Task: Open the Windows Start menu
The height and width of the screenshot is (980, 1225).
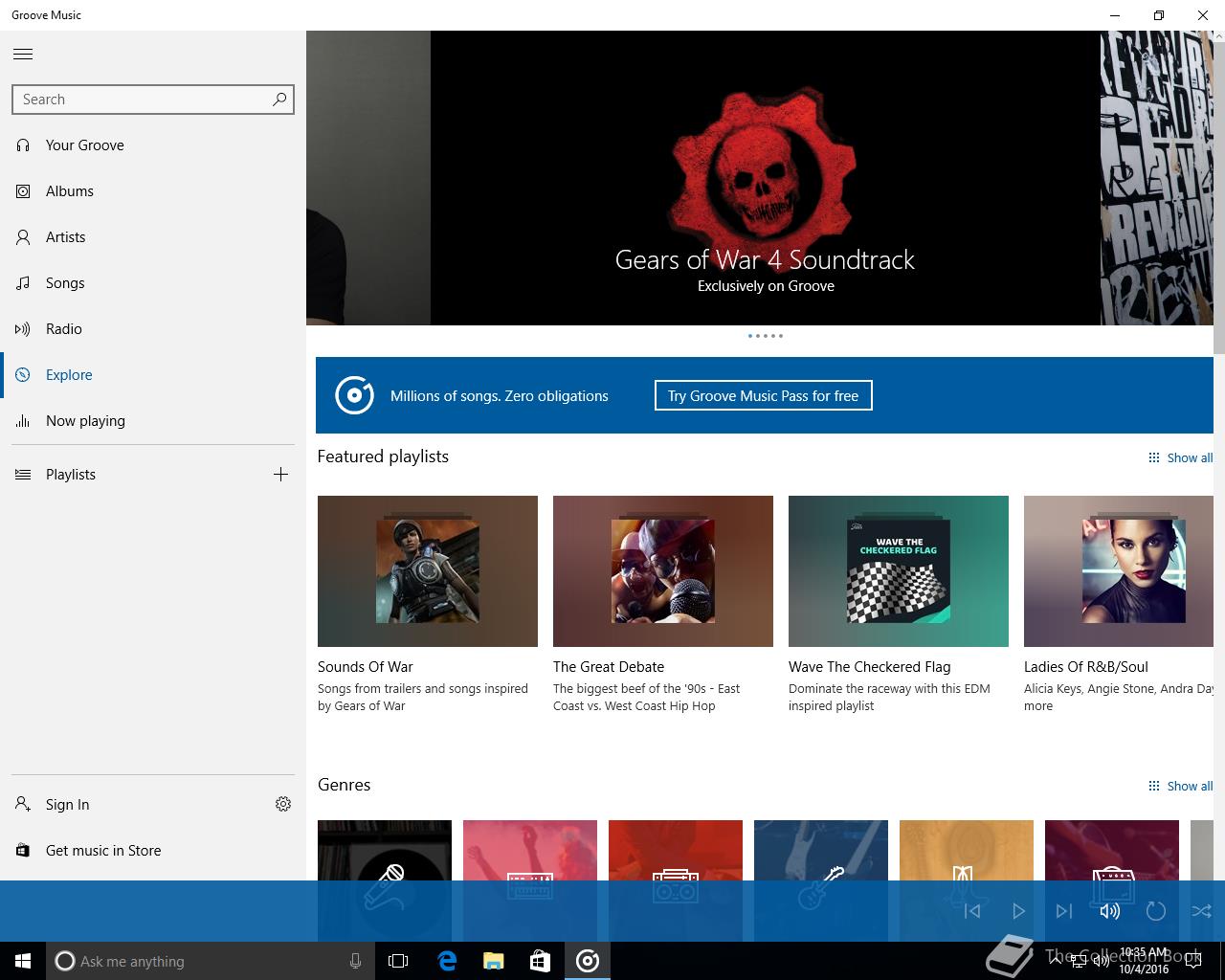Action: [x=23, y=961]
